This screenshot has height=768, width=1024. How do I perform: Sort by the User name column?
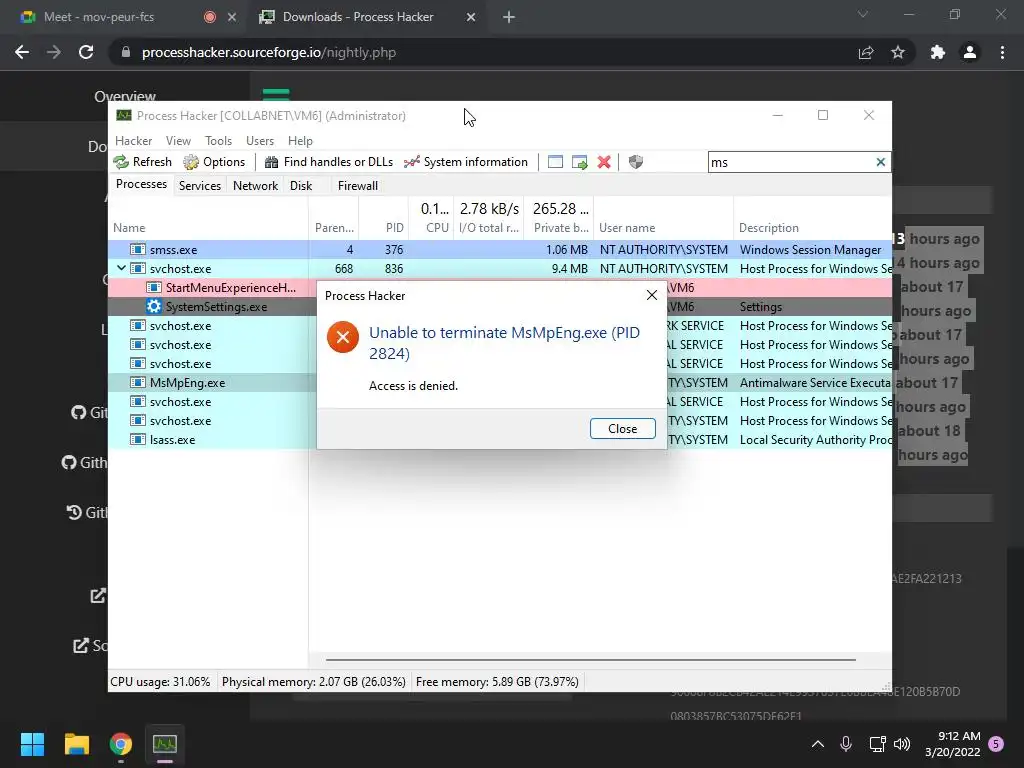click(664, 218)
